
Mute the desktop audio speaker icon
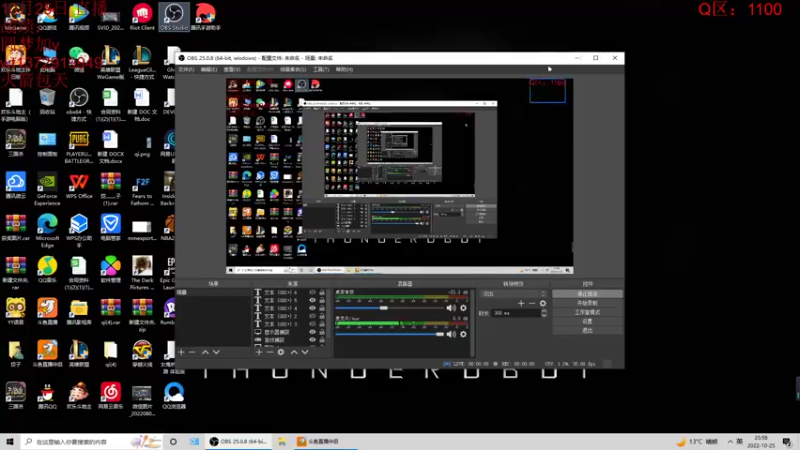pyautogui.click(x=451, y=308)
